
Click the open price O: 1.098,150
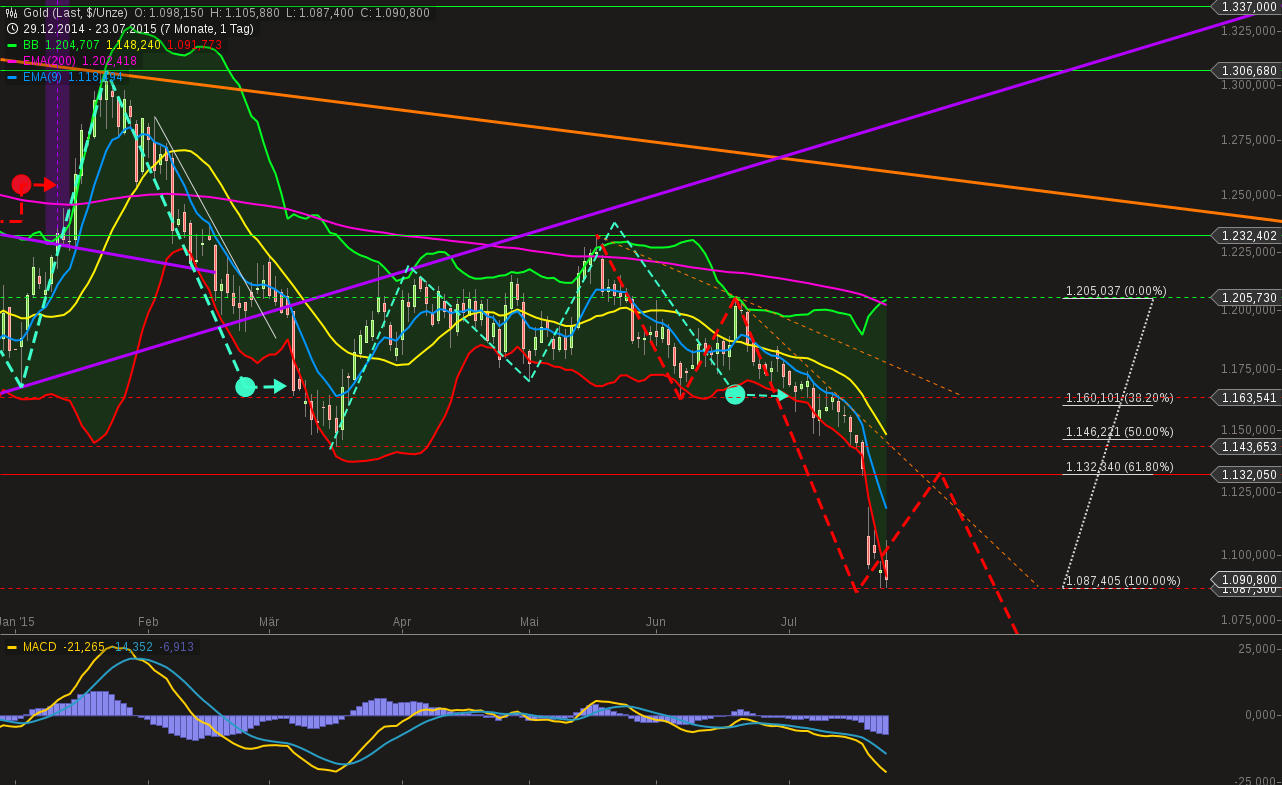click(x=169, y=13)
